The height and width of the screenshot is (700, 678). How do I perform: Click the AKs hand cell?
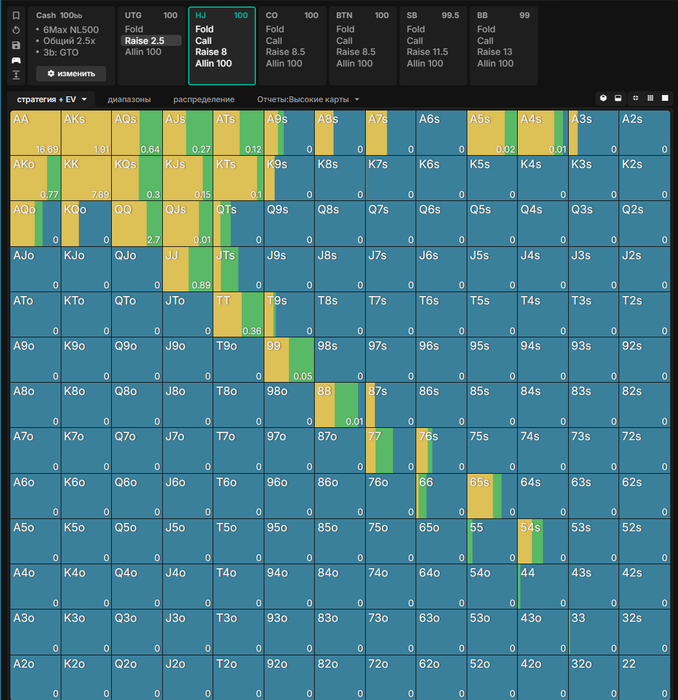(x=86, y=133)
